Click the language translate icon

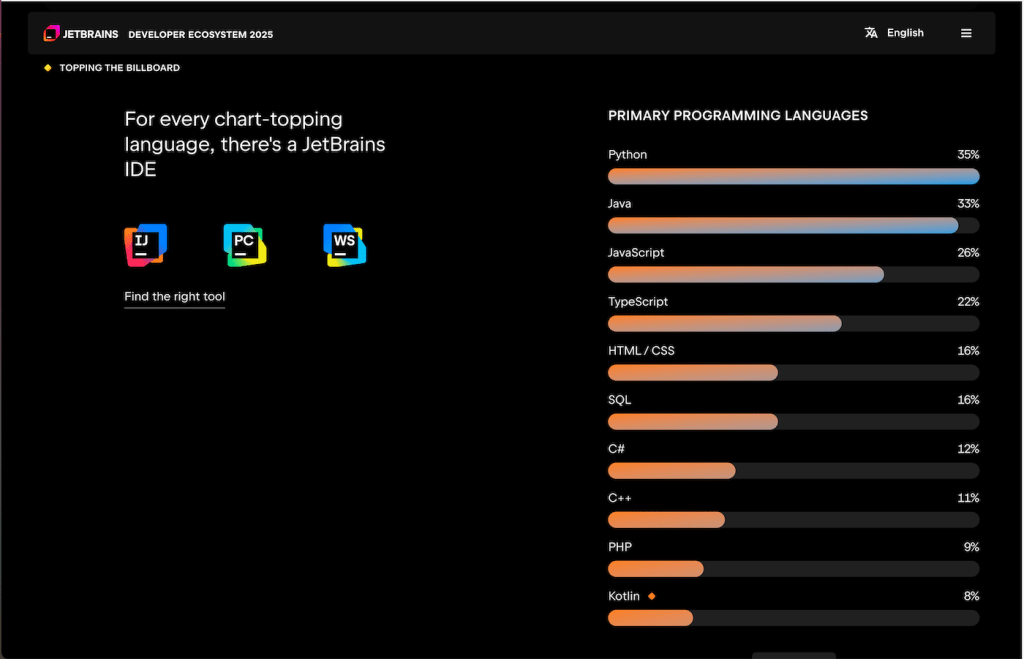tap(871, 33)
